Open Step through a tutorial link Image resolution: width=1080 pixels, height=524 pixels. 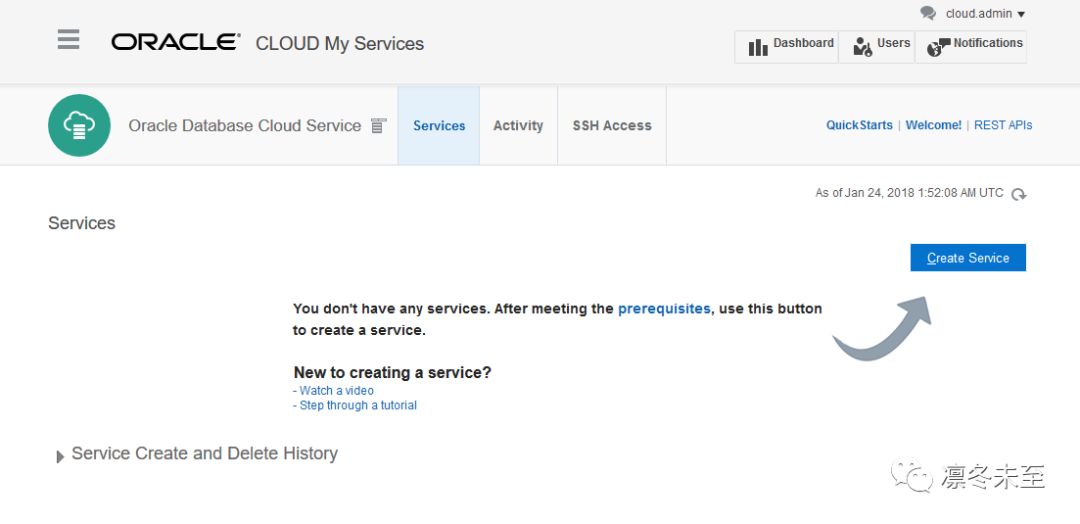pyautogui.click(x=358, y=406)
